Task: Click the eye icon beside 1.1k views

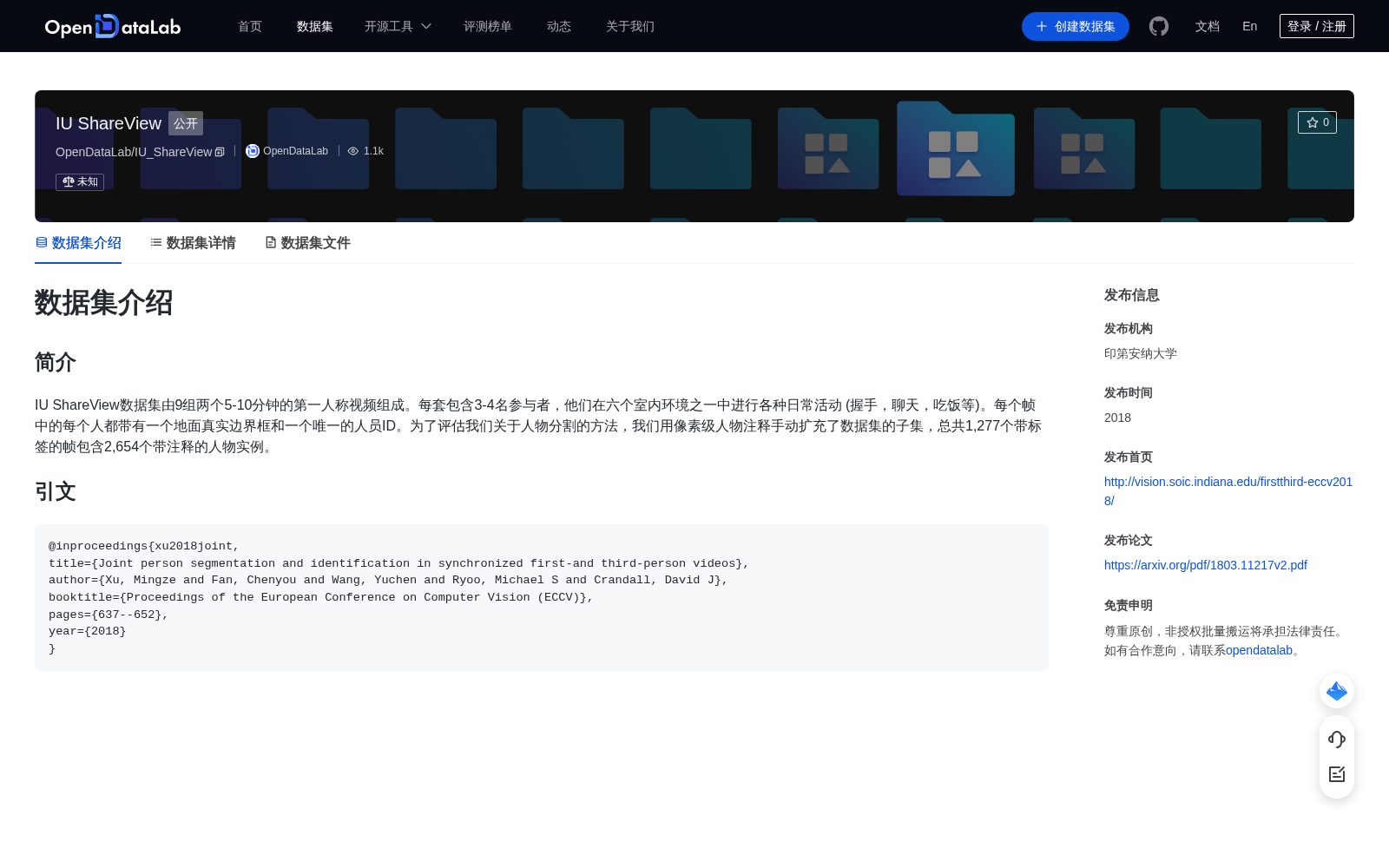Action: click(x=353, y=151)
